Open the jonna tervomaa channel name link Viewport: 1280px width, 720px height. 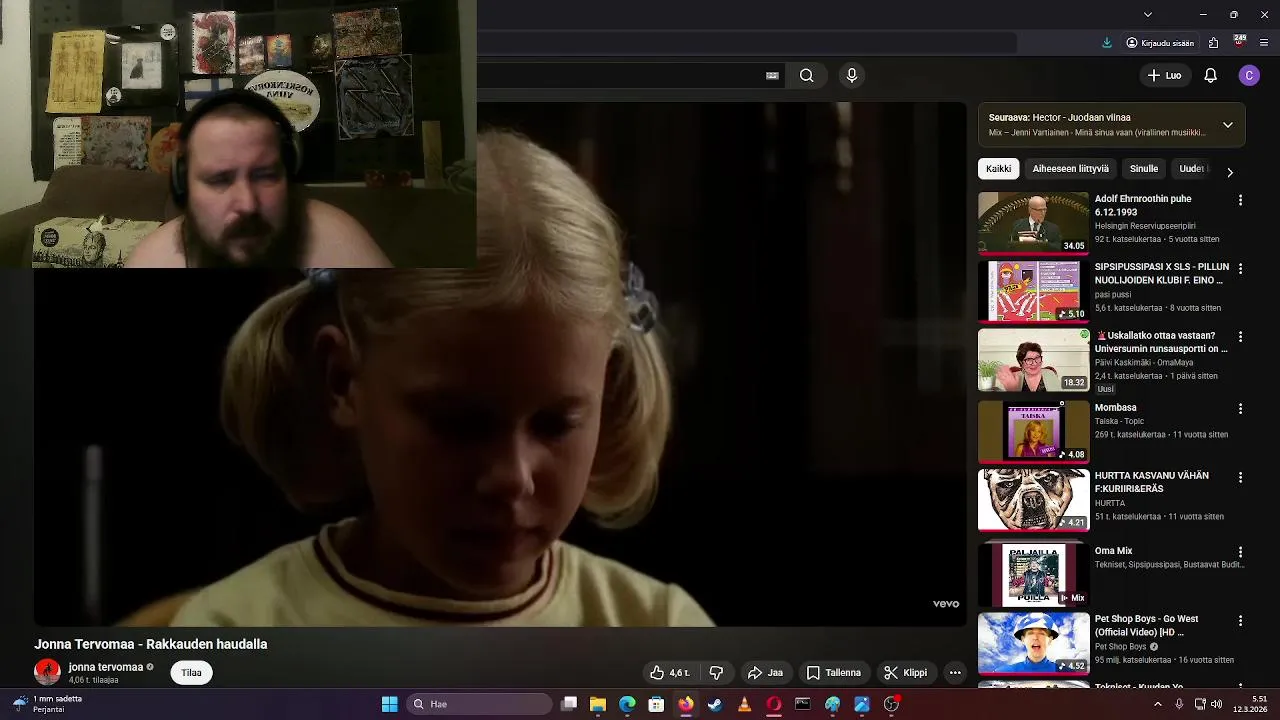click(105, 667)
